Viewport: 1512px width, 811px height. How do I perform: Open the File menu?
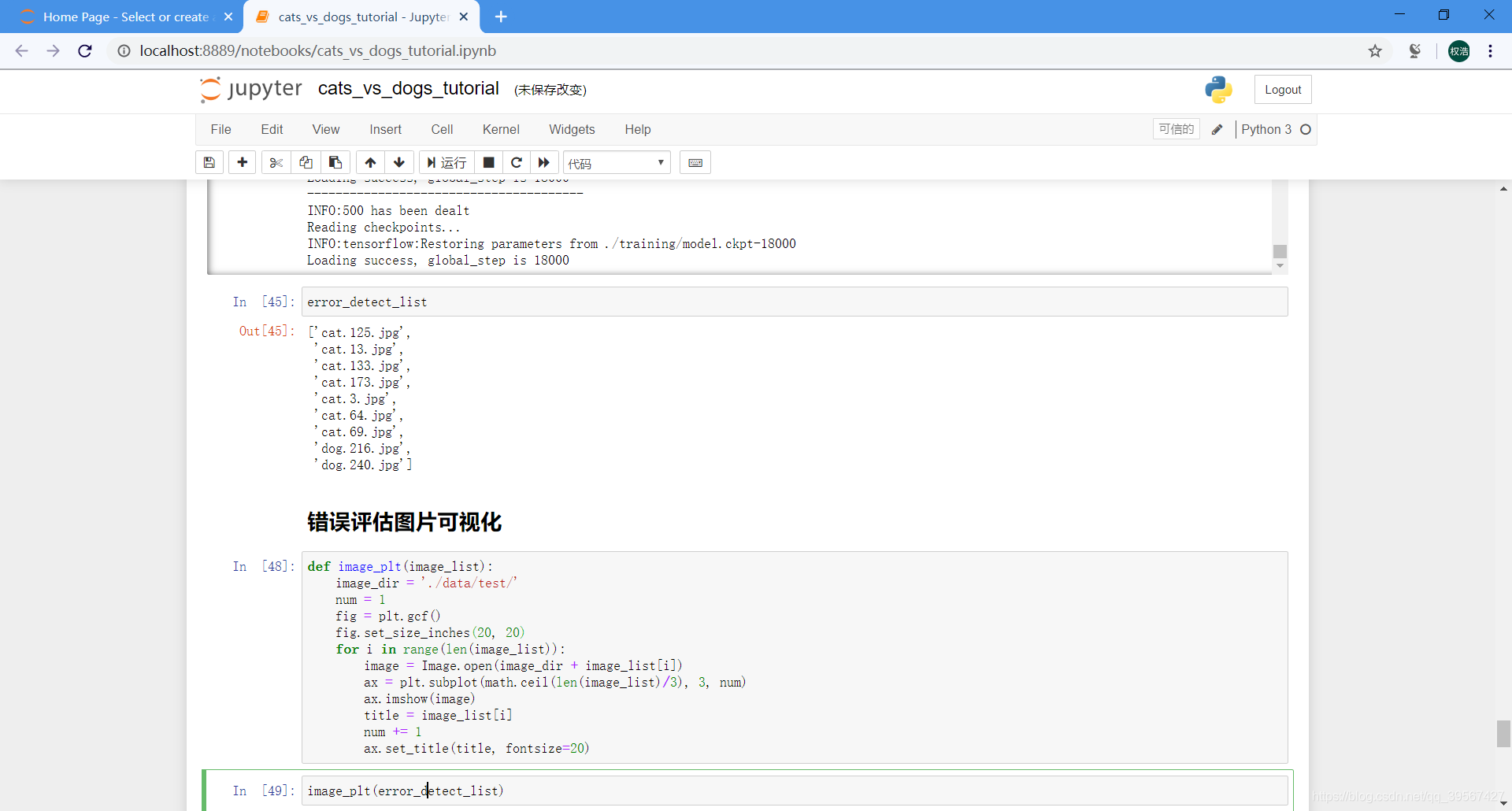tap(220, 129)
